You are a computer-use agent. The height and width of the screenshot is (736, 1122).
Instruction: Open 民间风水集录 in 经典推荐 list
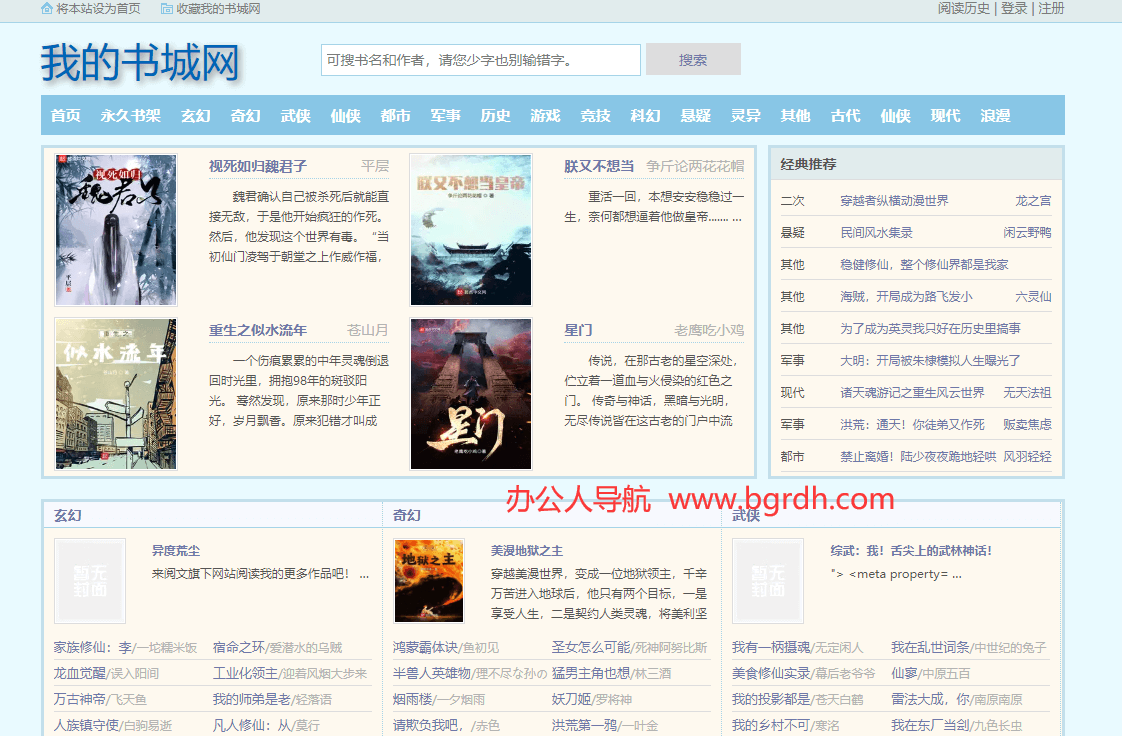tap(876, 233)
